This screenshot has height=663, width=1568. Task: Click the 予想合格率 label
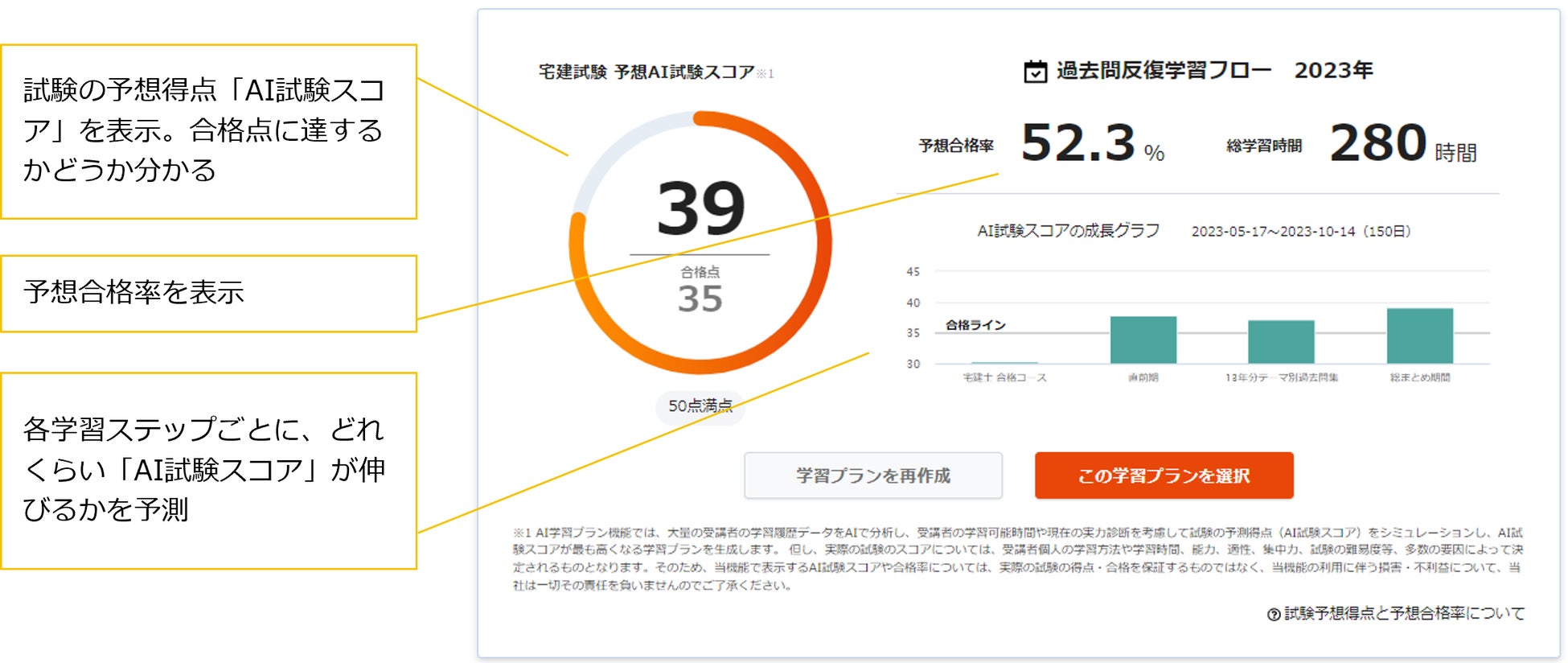[x=956, y=146]
